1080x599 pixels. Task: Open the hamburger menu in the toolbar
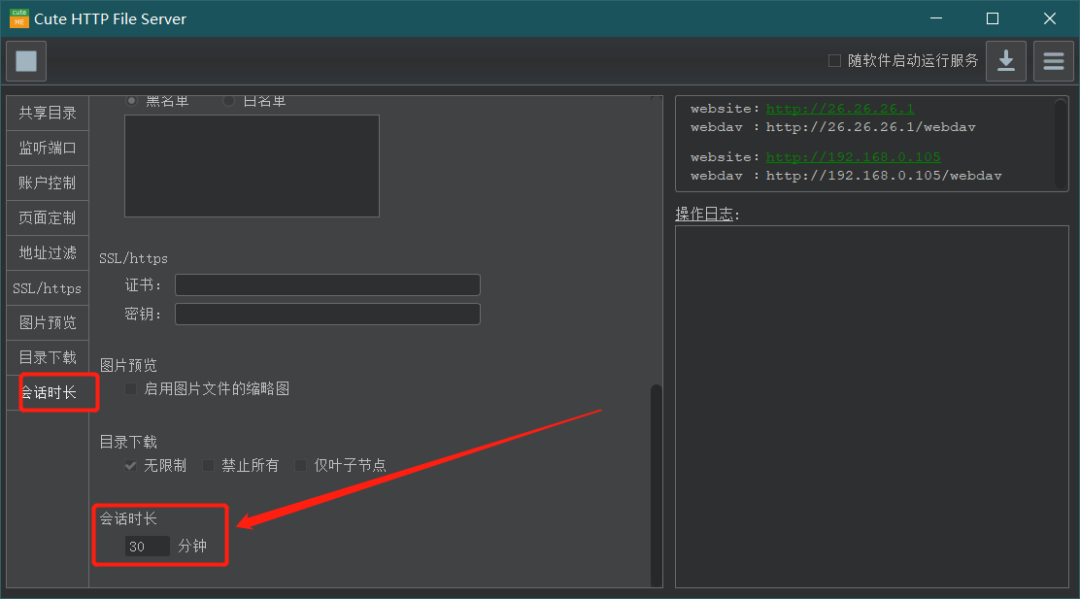coord(1053,61)
